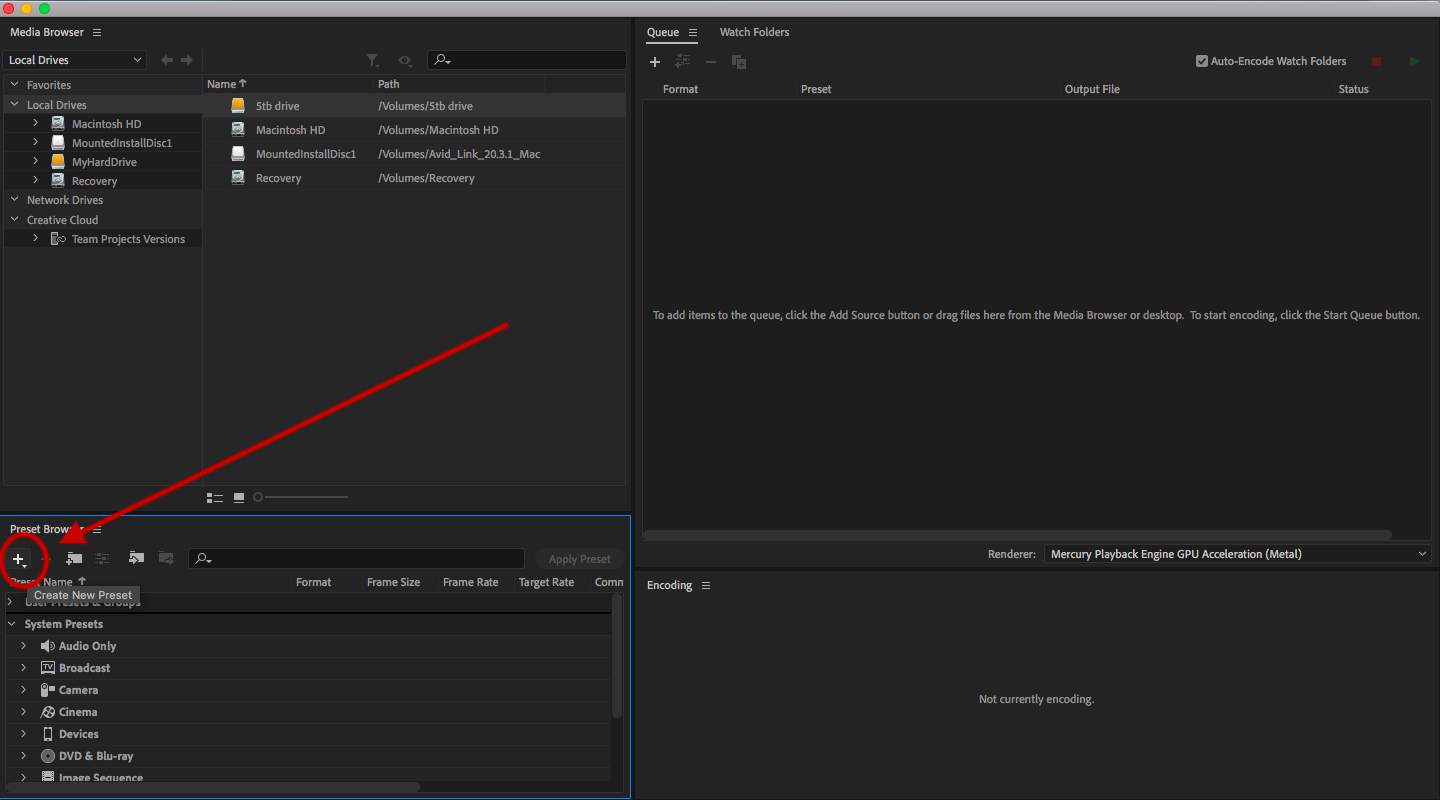Image resolution: width=1440 pixels, height=800 pixels.
Task: Click the Add Output icon in Queue toolbar
Action: pos(683,62)
